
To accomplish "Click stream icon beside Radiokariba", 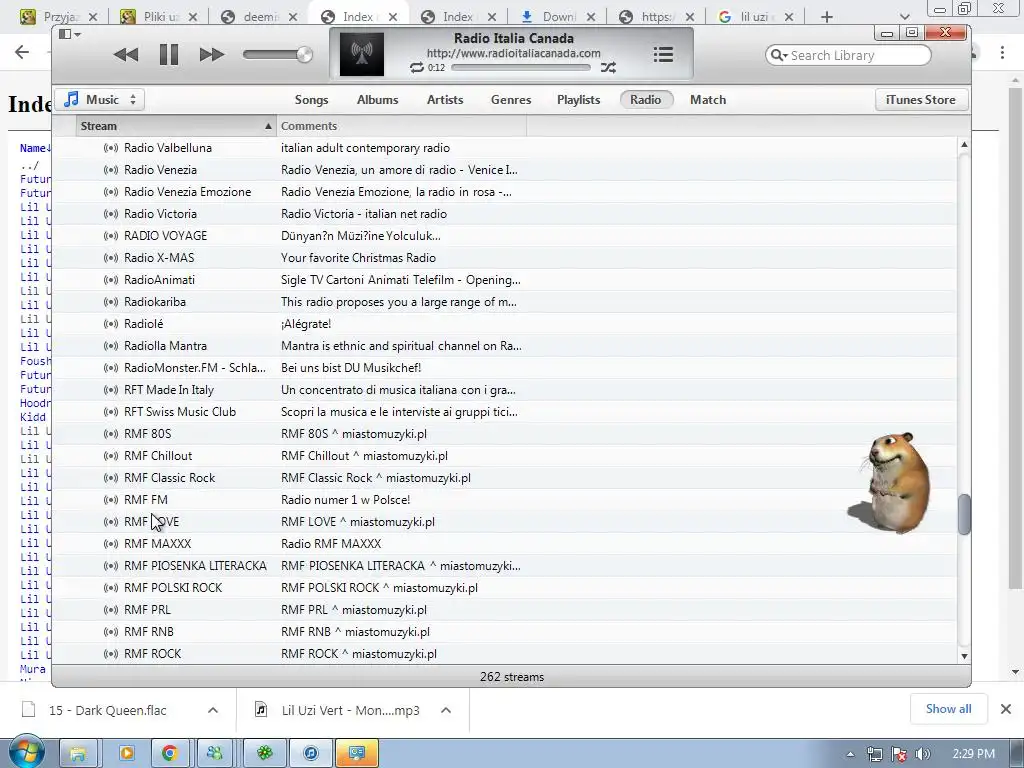I will 111,302.
